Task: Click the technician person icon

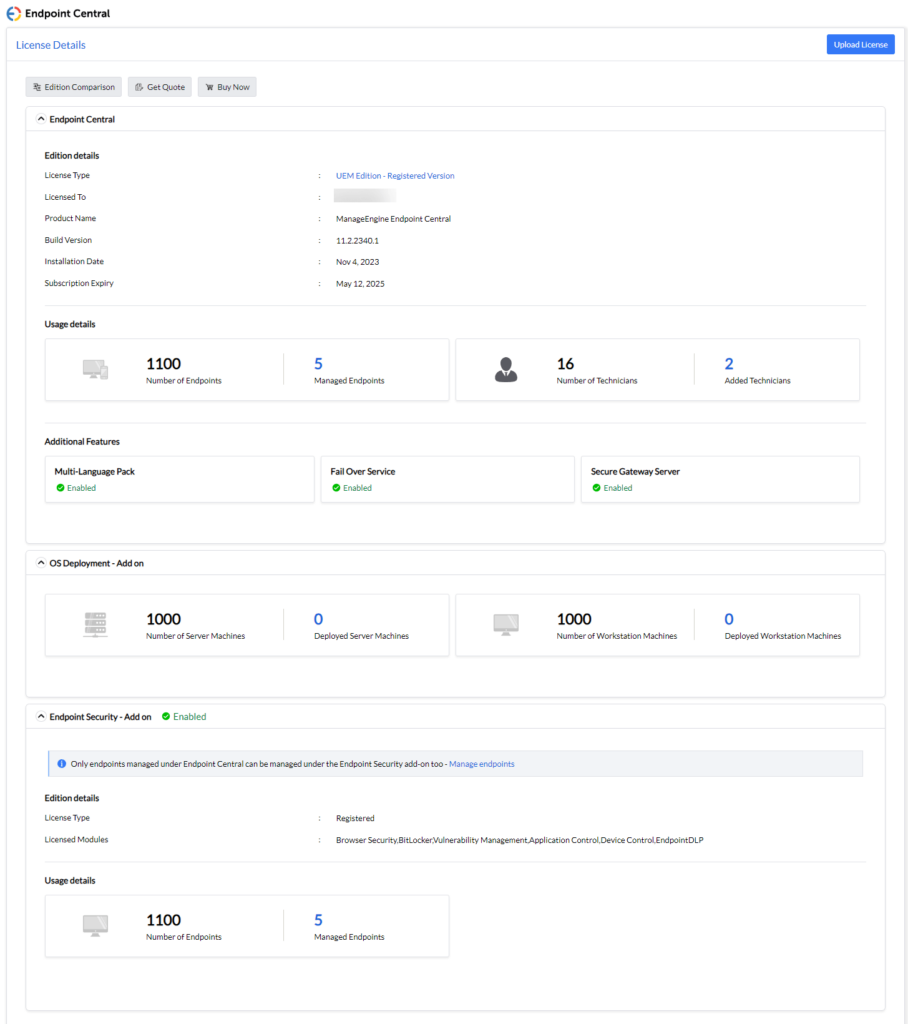Action: (506, 370)
